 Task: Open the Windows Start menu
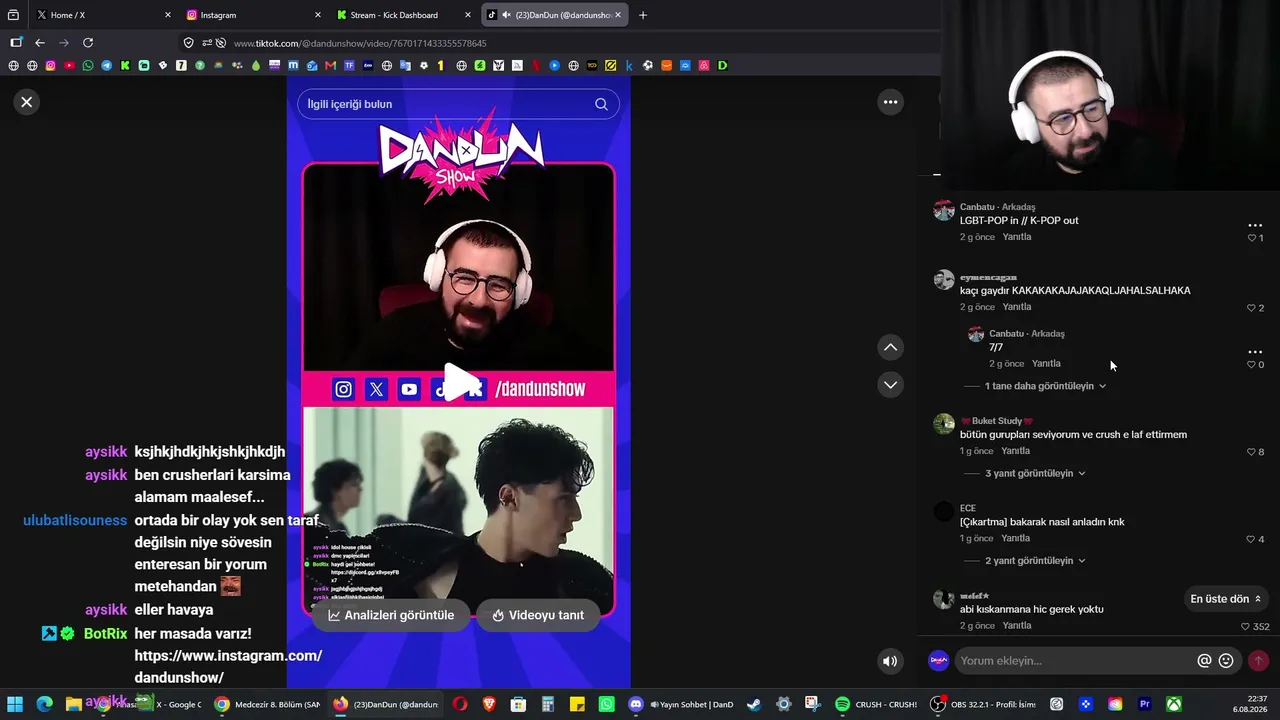[15, 704]
